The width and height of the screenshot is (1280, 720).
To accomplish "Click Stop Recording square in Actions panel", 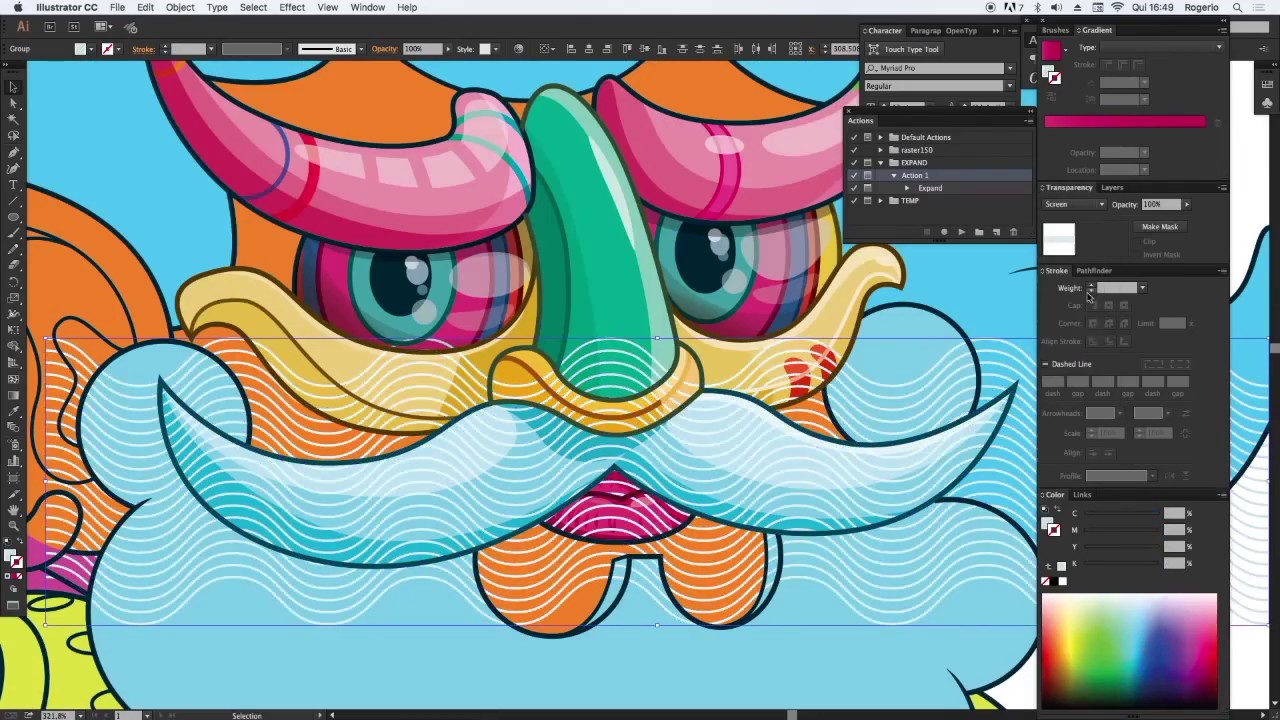I will coord(927,232).
